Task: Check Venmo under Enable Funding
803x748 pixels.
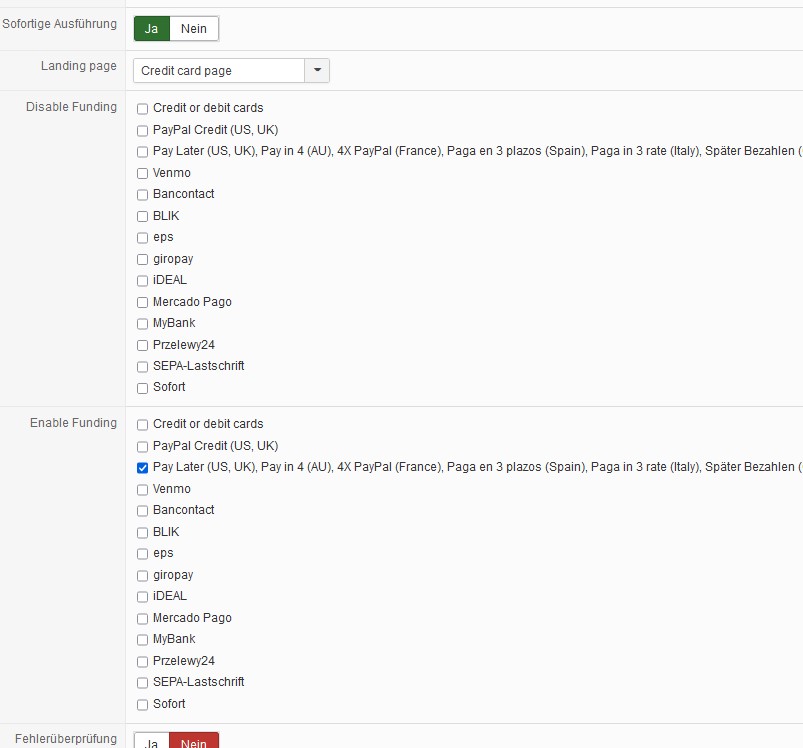Action: 142,490
